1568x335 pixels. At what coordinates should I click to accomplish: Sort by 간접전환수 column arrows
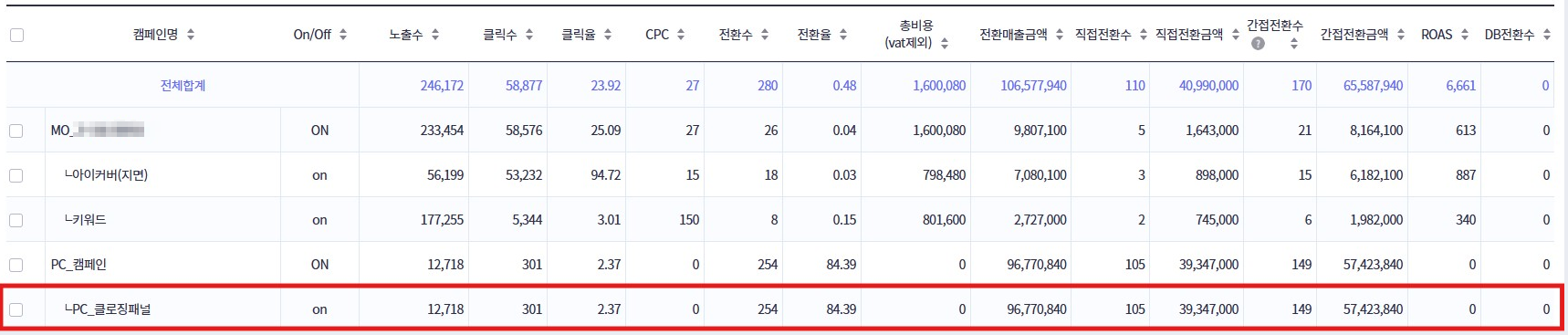(x=1294, y=44)
